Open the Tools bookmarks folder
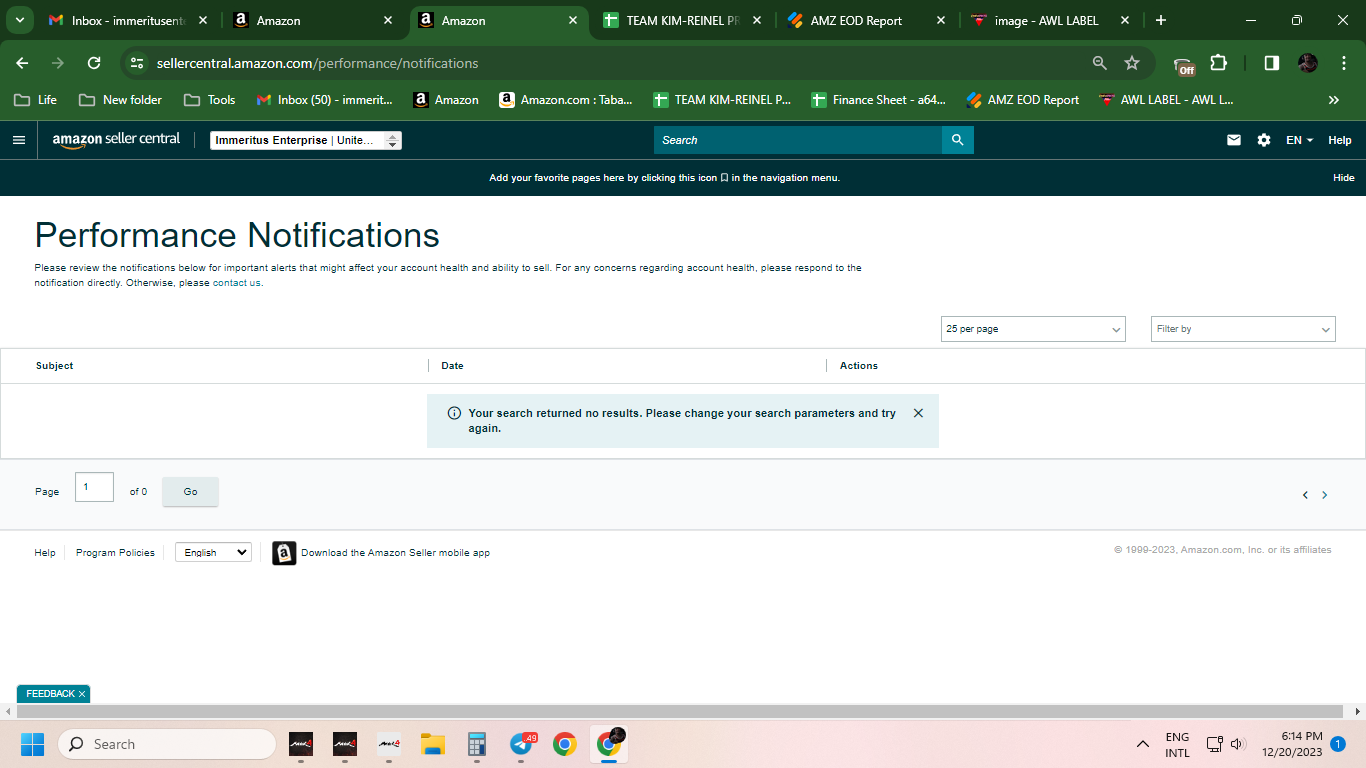The width and height of the screenshot is (1366, 768). 210,100
